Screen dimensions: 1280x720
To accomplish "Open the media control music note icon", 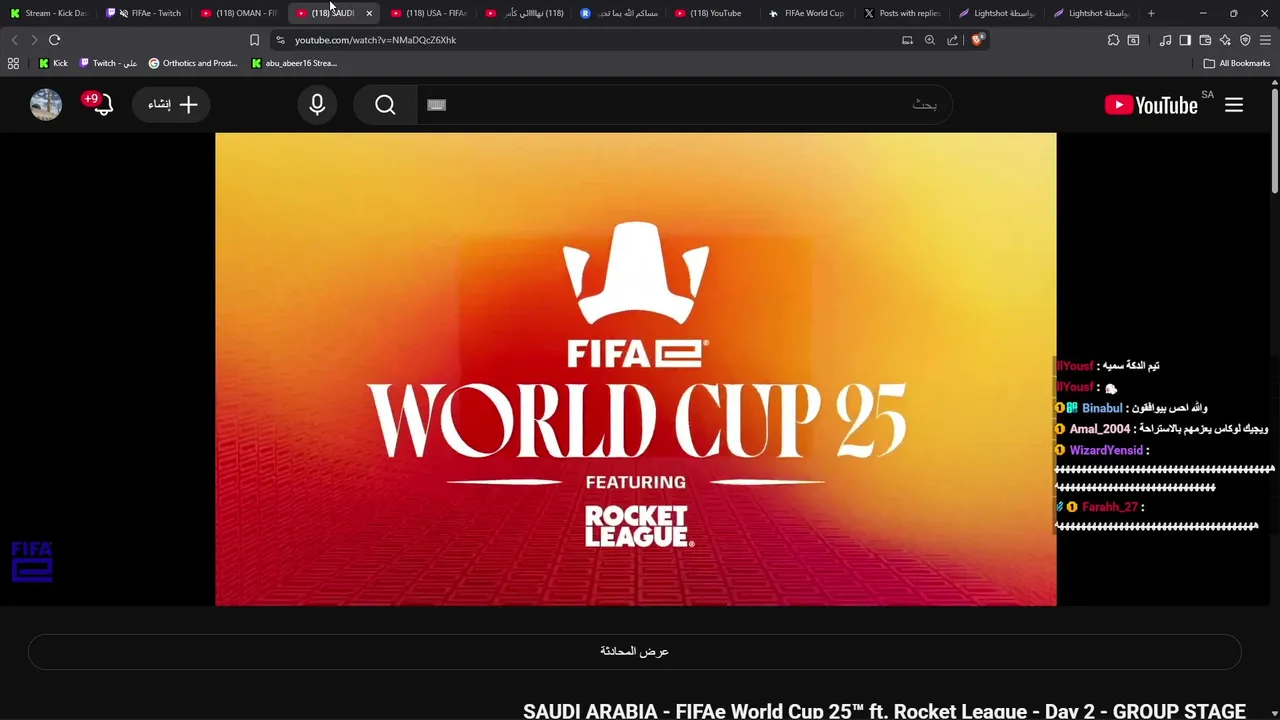I will (x=1165, y=40).
